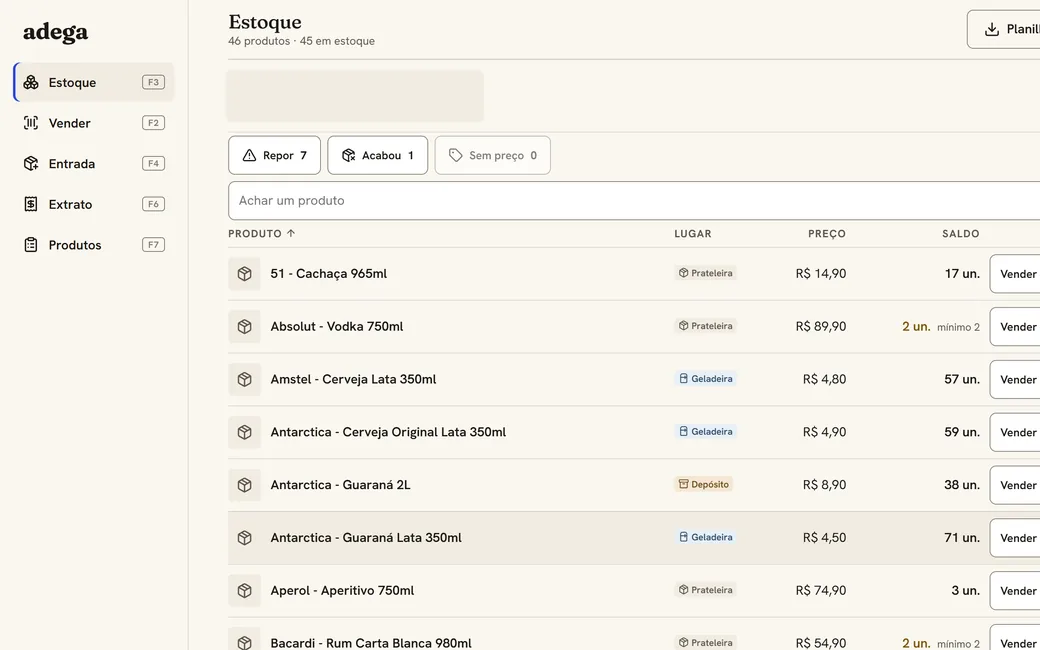Click the box icon for Antarctica - Guaraná 2L
1040x650 pixels.
(x=245, y=485)
